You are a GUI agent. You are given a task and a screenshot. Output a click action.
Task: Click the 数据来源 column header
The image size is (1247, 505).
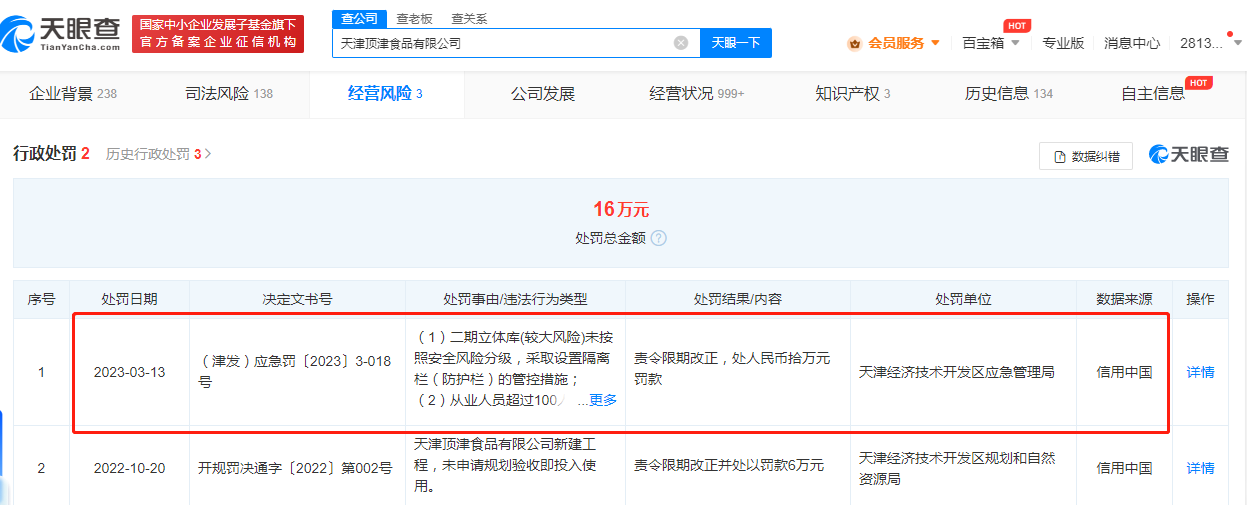[1124, 299]
